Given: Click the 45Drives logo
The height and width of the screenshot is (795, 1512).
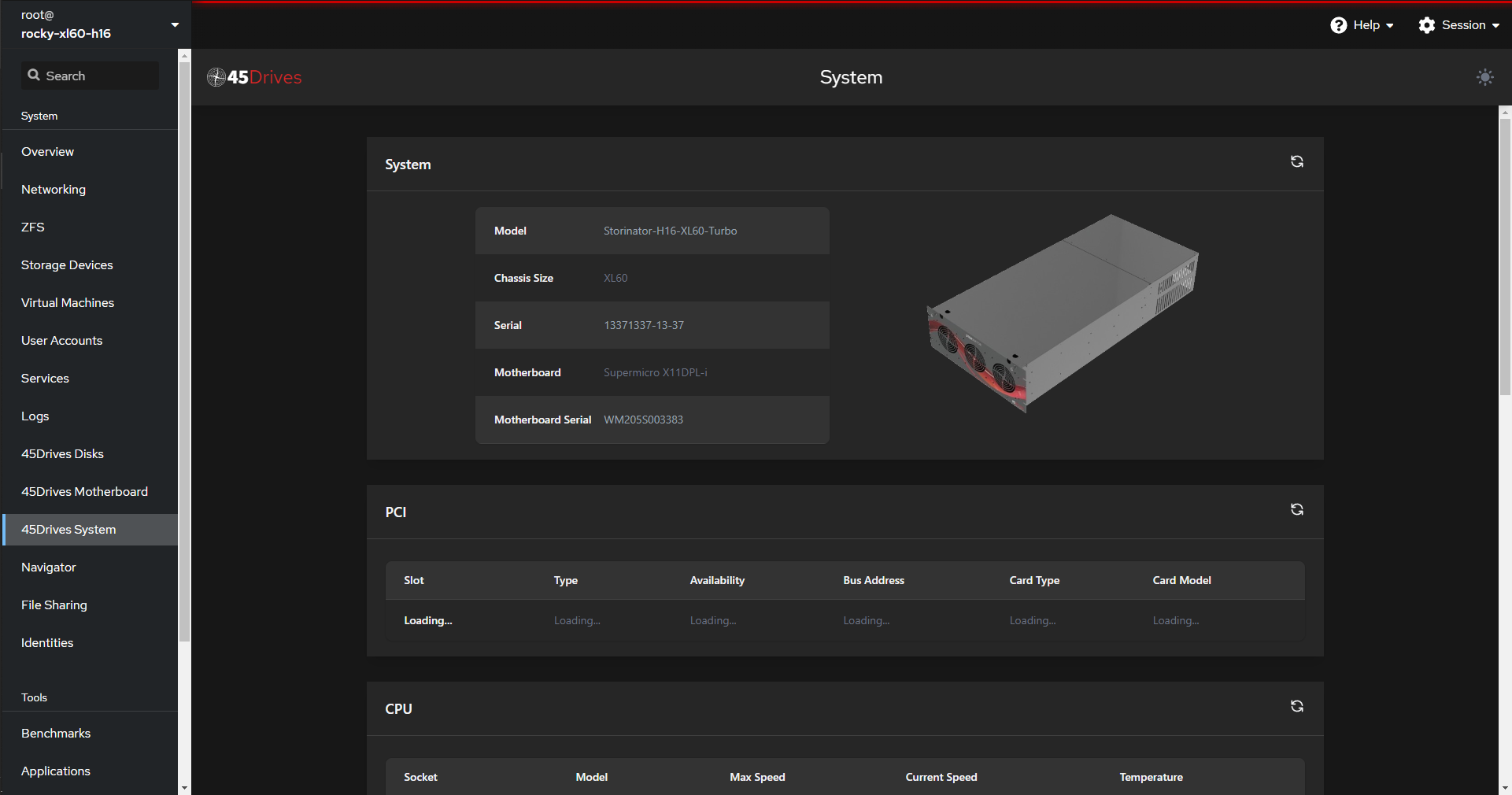Looking at the screenshot, I should (254, 77).
